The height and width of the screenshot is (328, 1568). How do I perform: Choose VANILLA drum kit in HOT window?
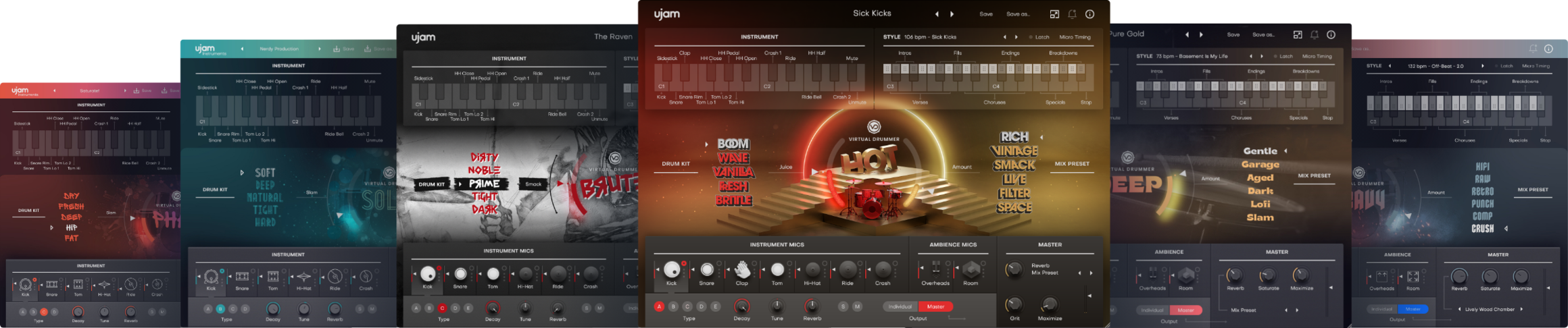point(733,172)
